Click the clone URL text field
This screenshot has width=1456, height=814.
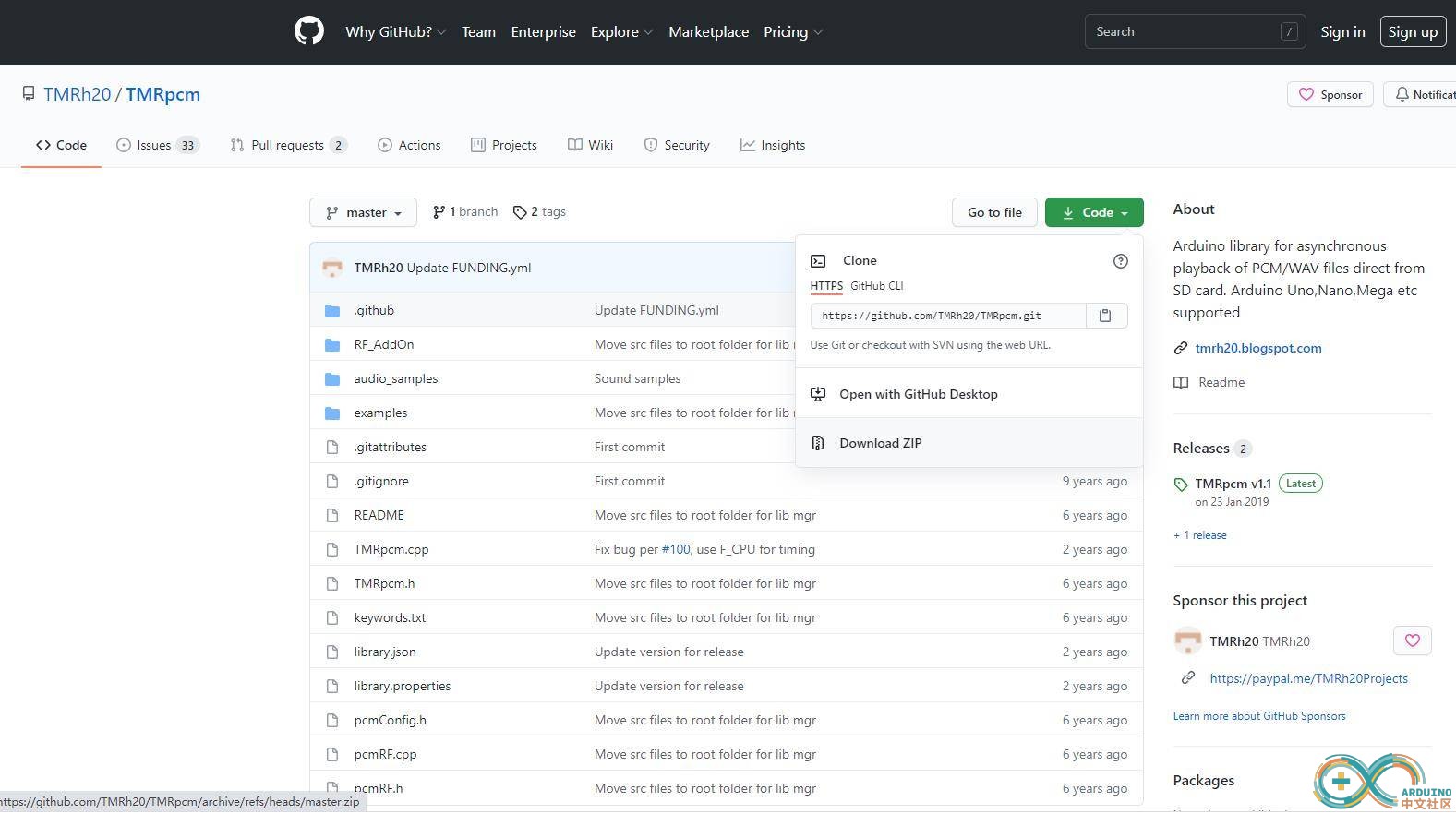click(x=948, y=316)
